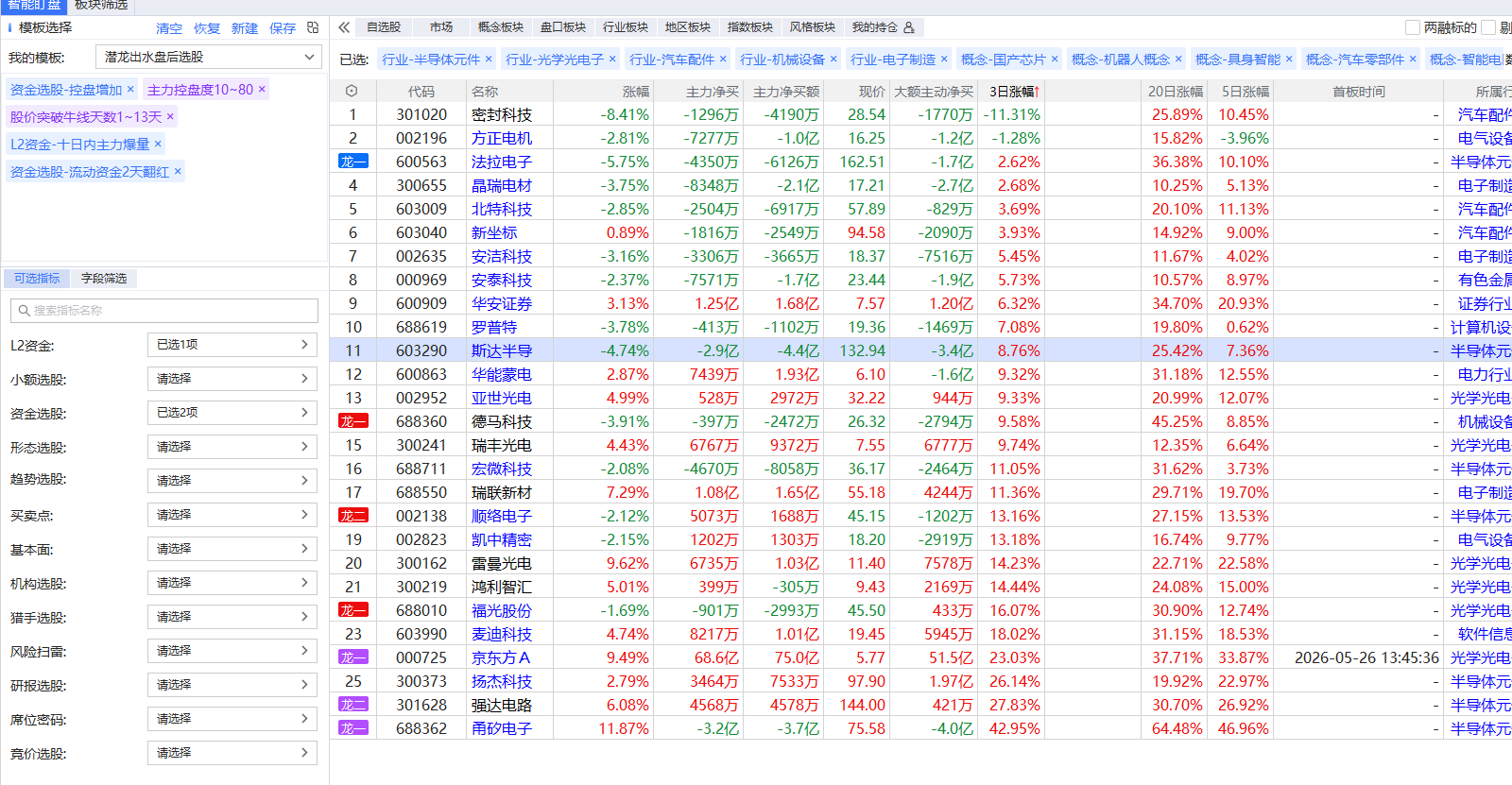Switch to the 字段筛选 tab
Viewport: 1512px width, 785px height.
point(104,278)
